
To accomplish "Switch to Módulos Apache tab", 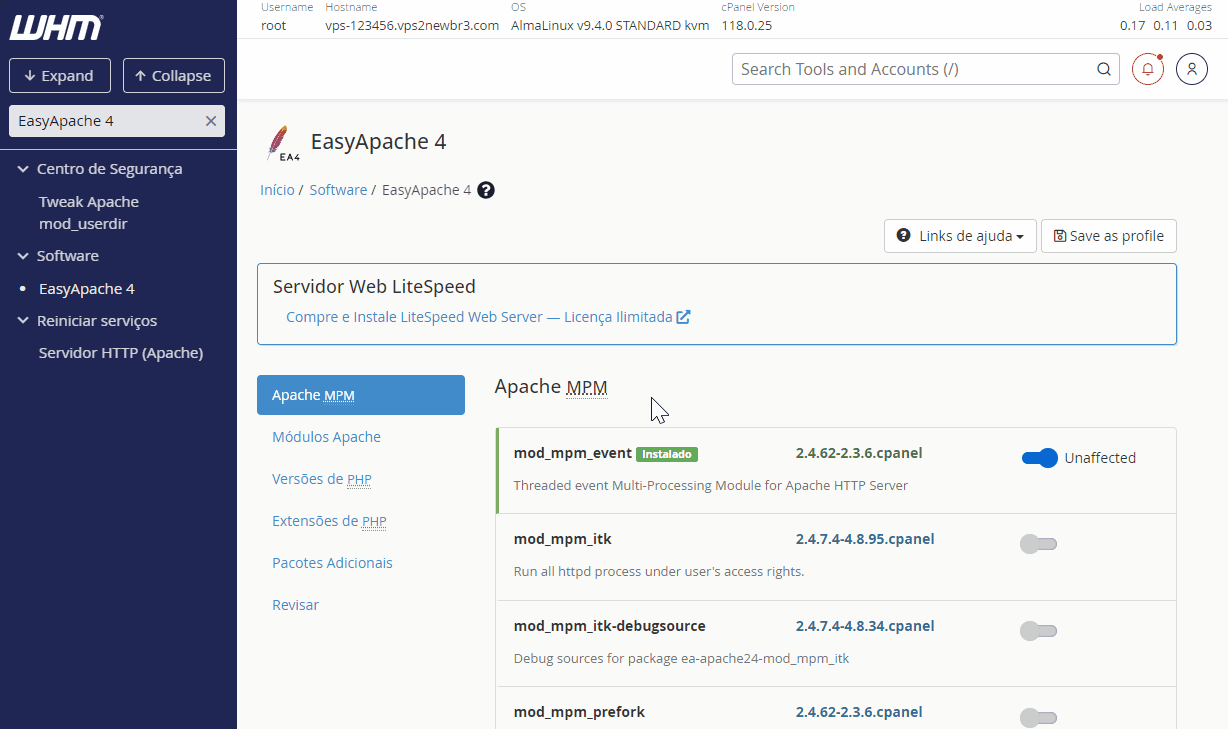I will (326, 437).
